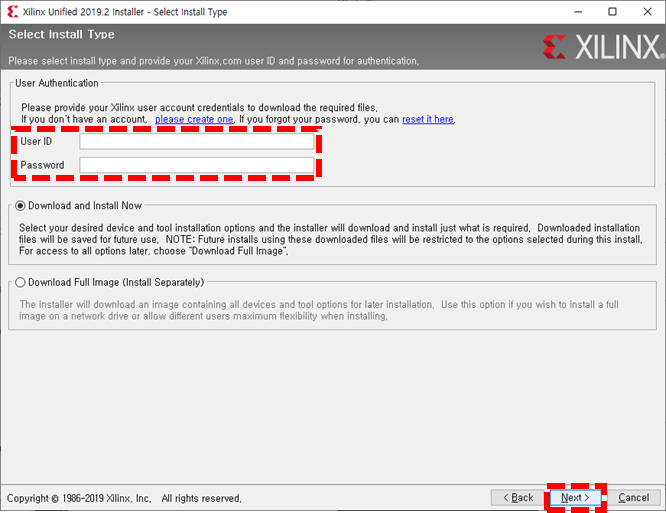Click the 'User ID' label
The height and width of the screenshot is (513, 666).
[36, 141]
